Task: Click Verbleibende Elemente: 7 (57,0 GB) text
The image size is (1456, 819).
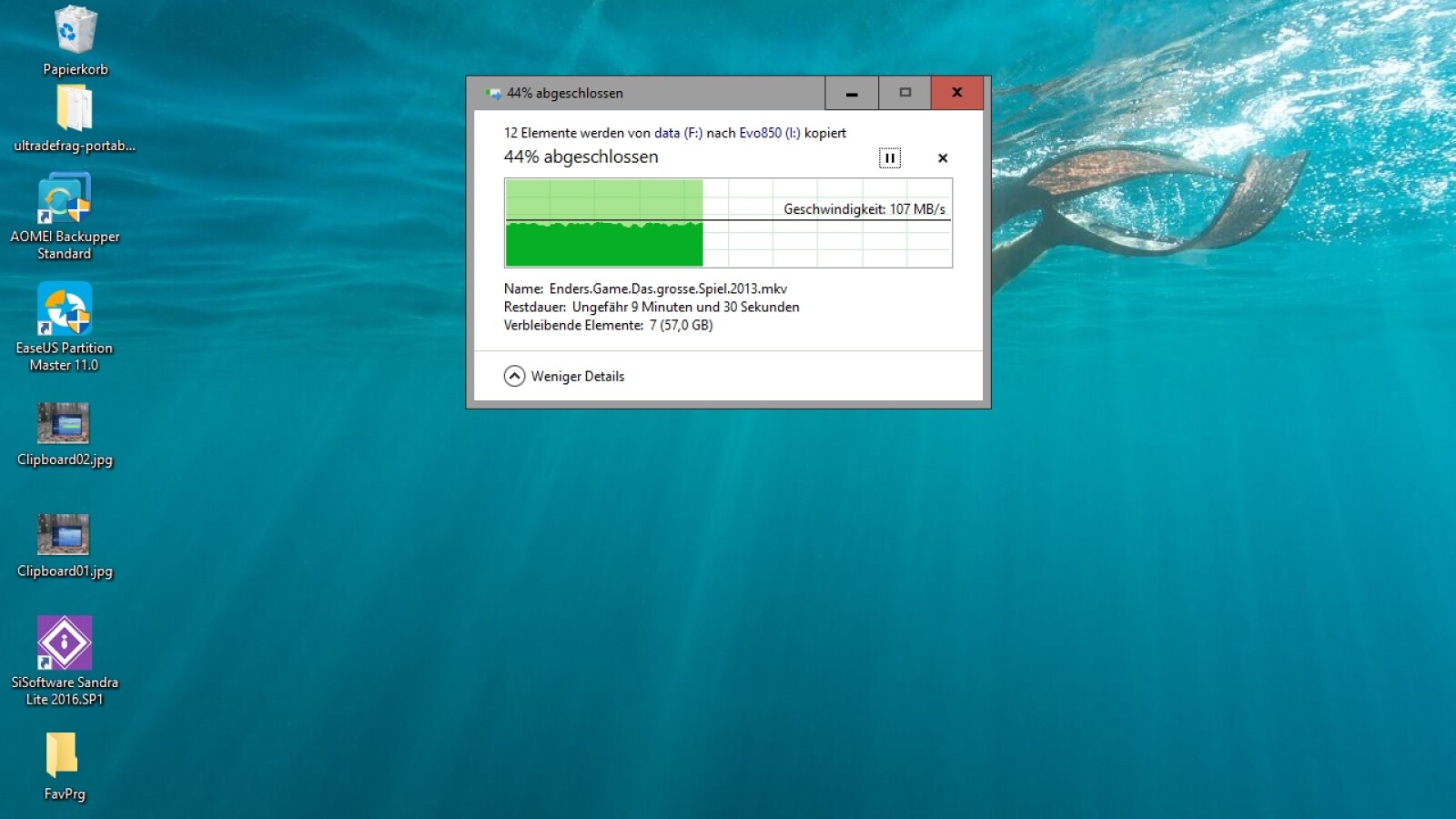Action: click(608, 325)
